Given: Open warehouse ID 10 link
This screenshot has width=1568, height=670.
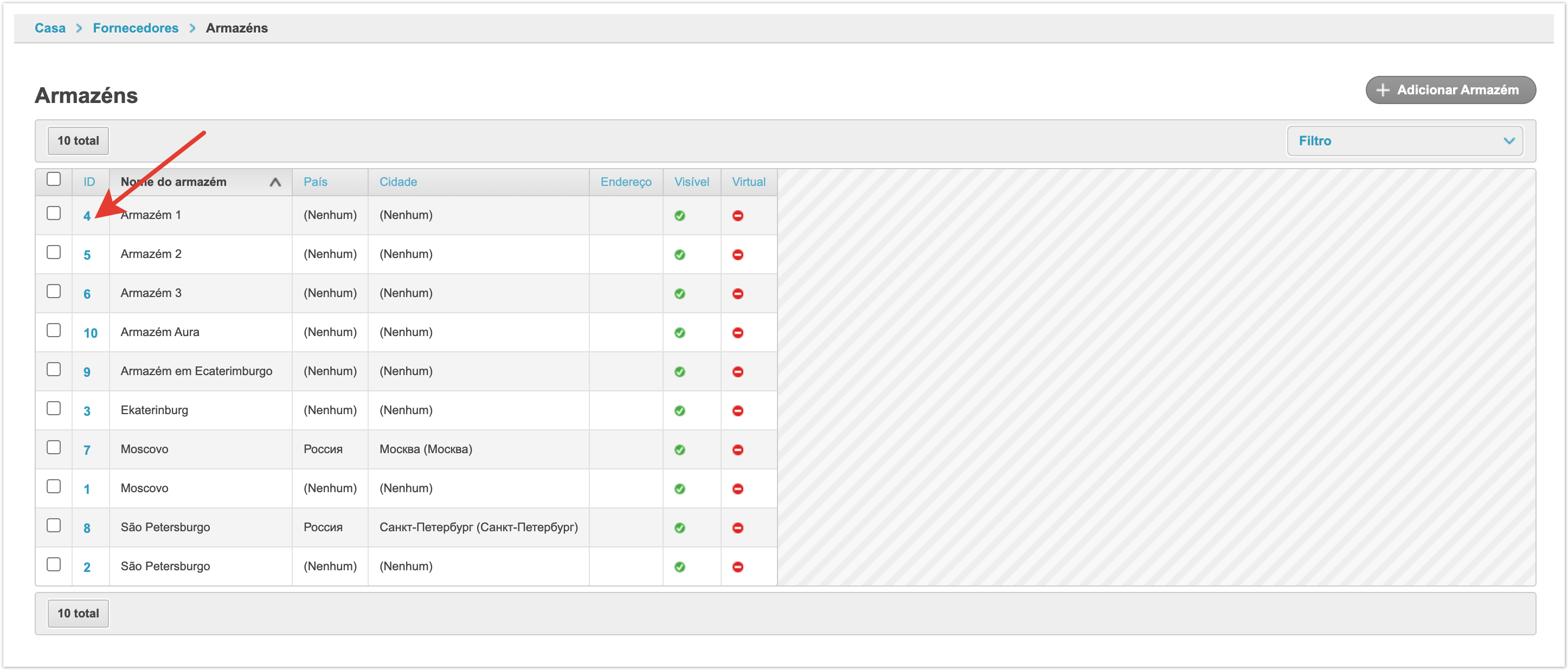Looking at the screenshot, I should (90, 333).
